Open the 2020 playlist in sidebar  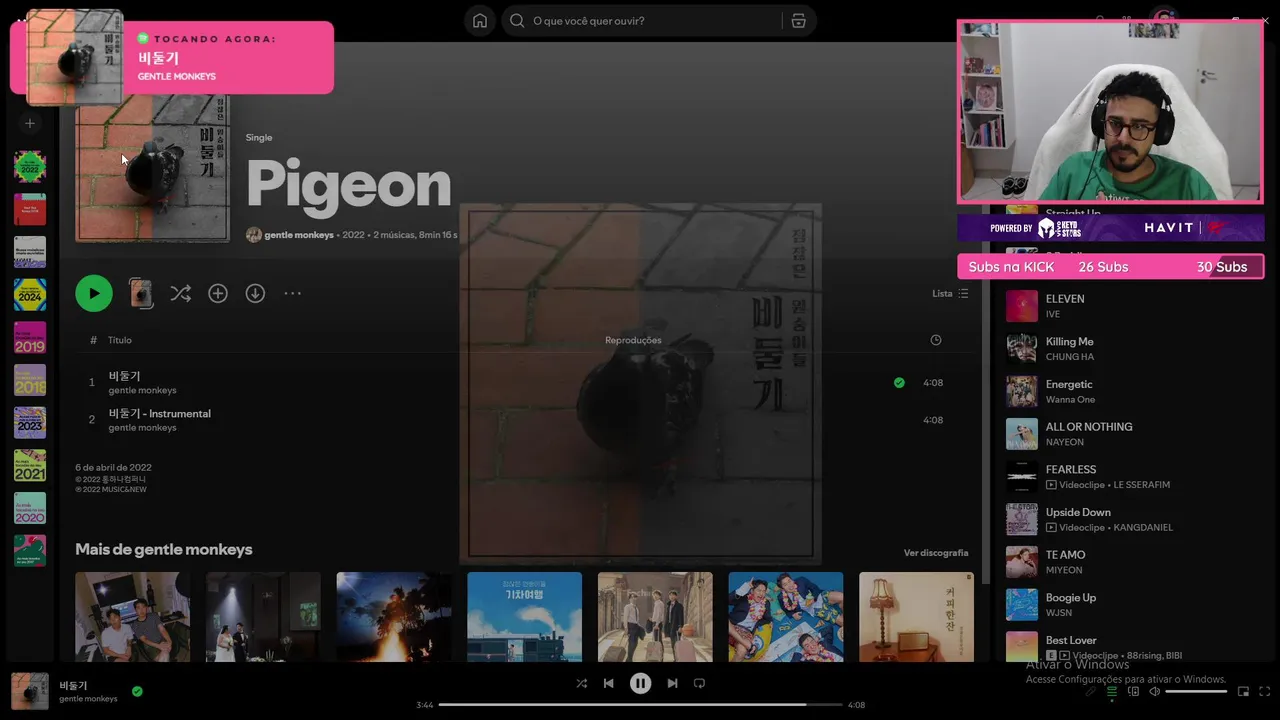(30, 508)
